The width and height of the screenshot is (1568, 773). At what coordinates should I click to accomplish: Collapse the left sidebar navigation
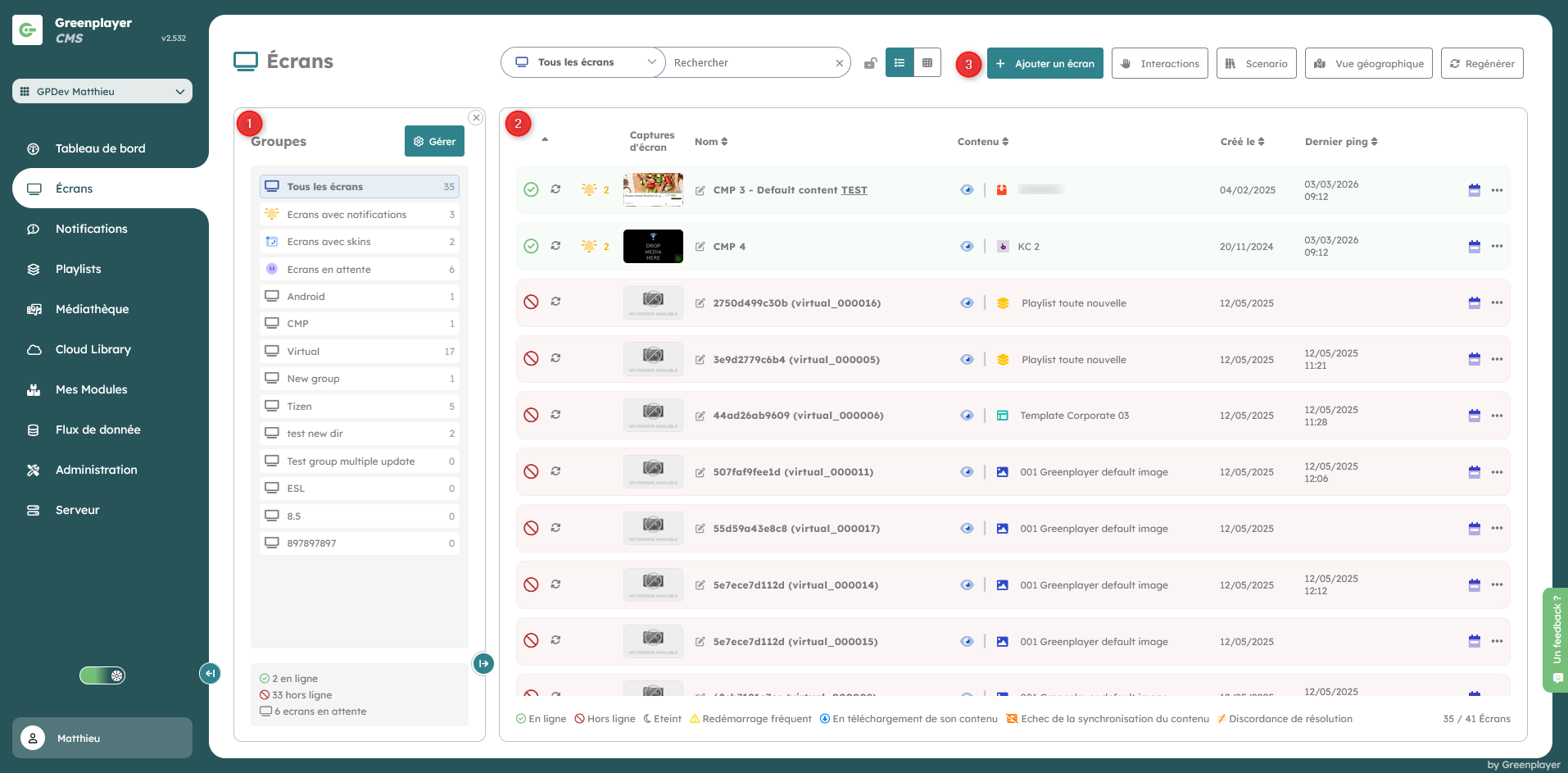[x=210, y=673]
